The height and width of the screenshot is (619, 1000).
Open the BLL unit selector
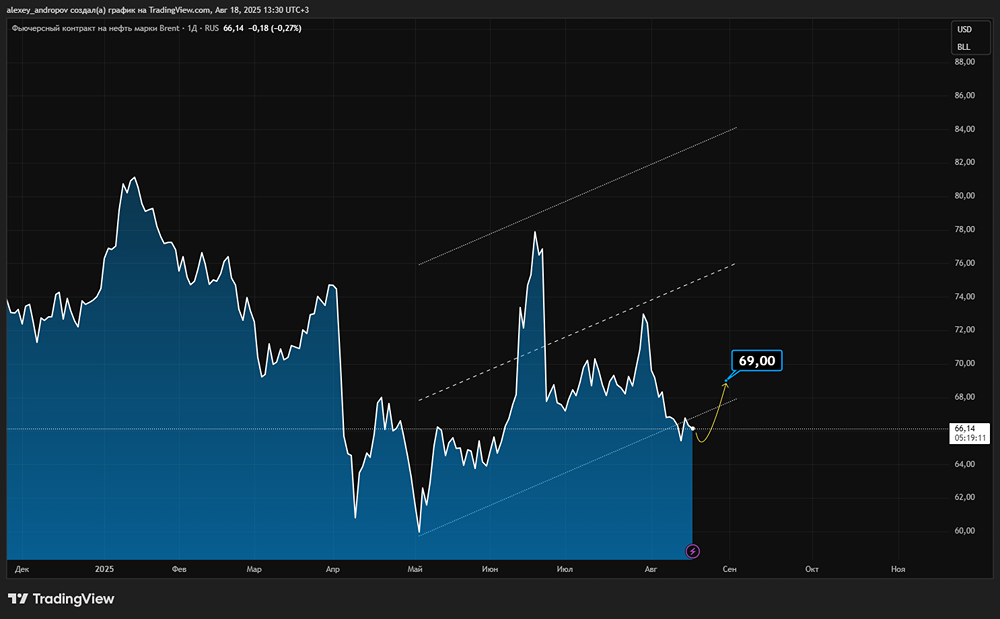964,47
